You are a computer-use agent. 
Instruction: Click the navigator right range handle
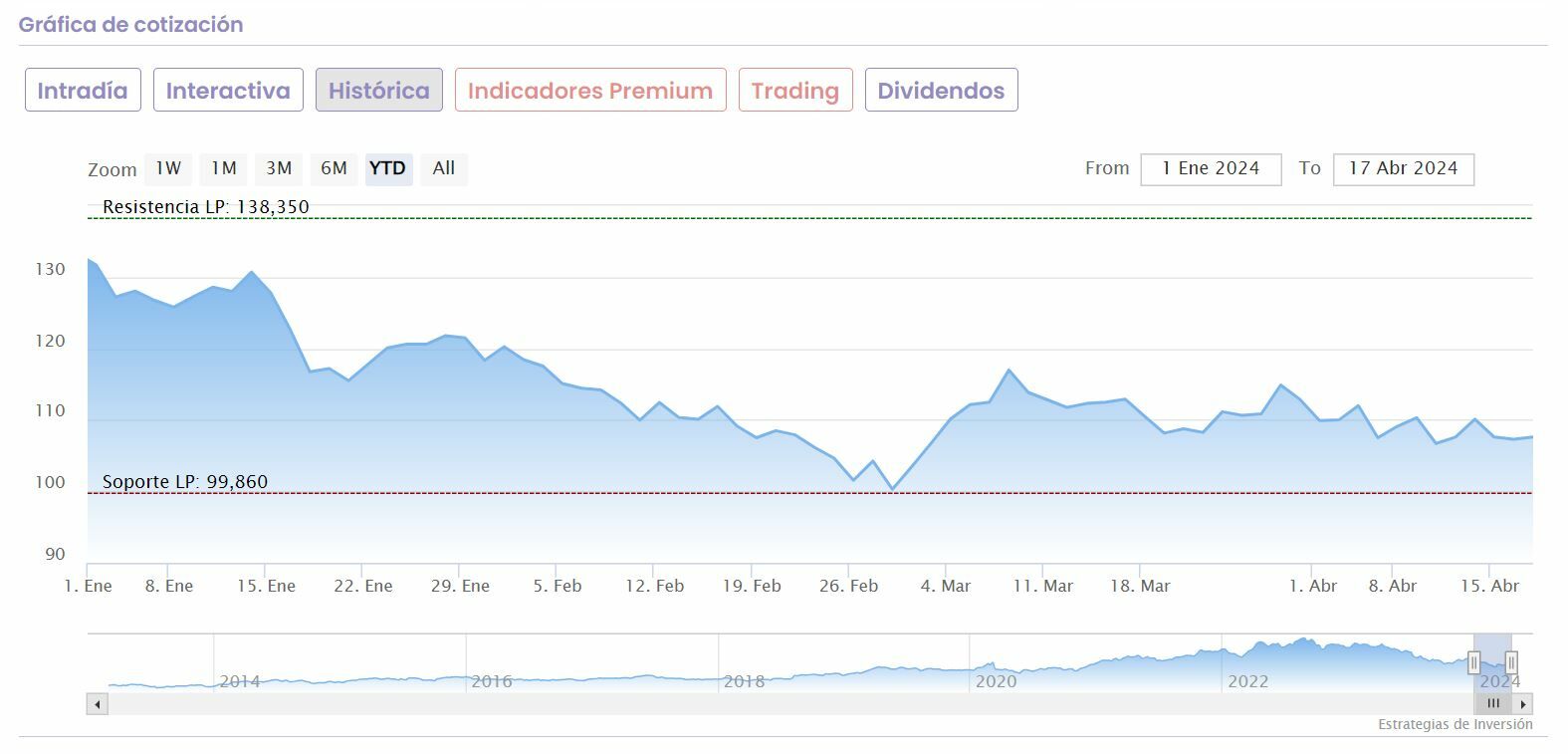(x=1511, y=662)
